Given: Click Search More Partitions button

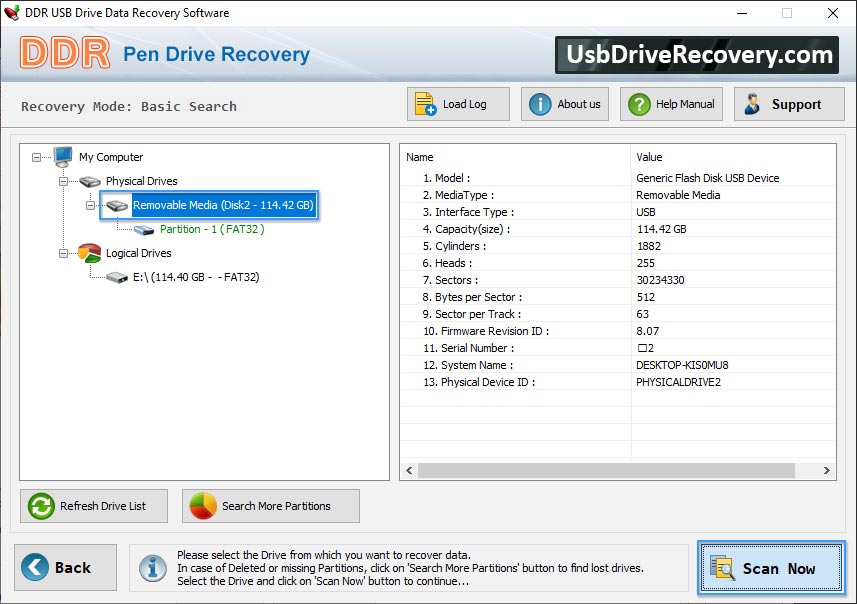Looking at the screenshot, I should click(271, 506).
